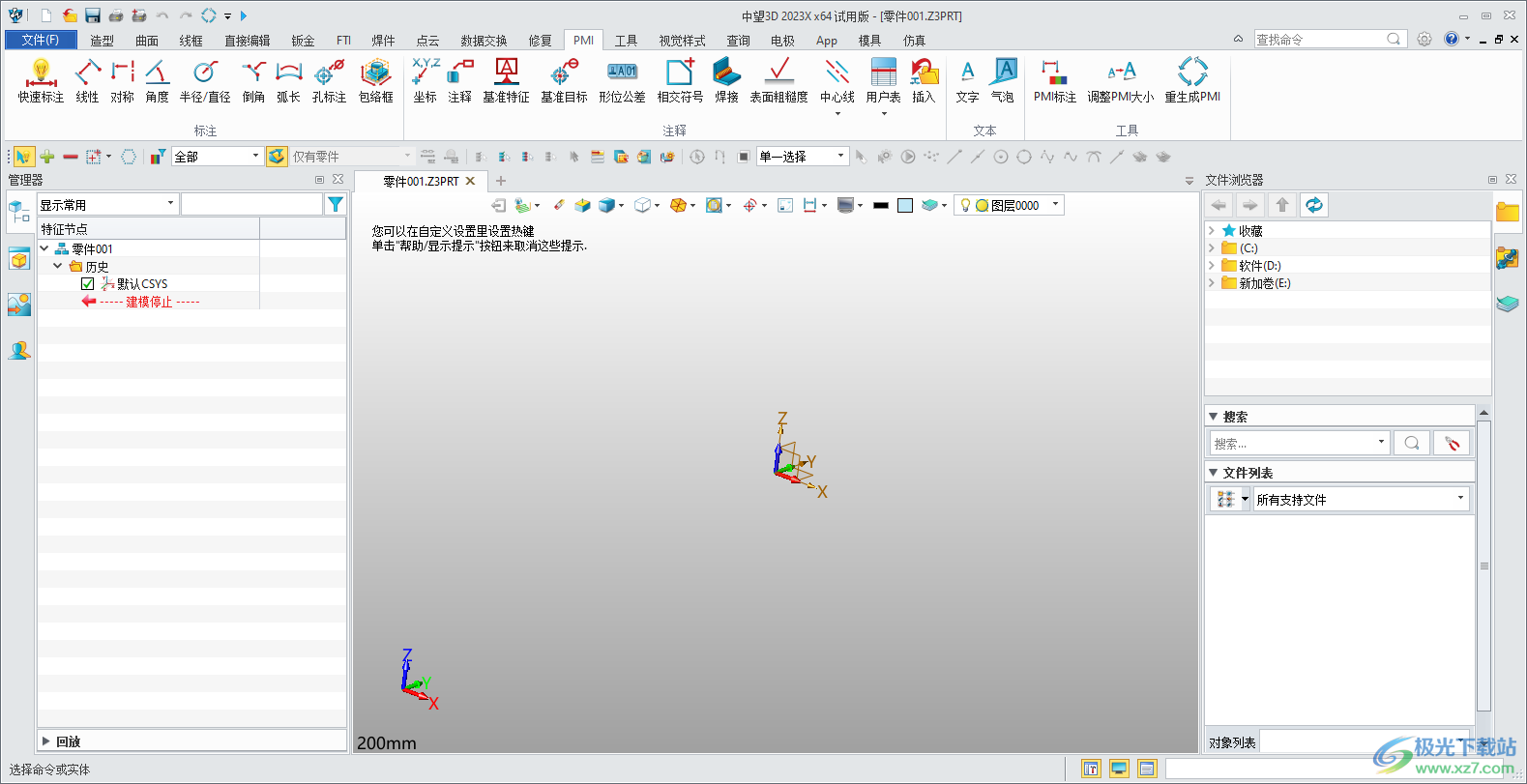Click the 半径/直径 dimension tool
Image resolution: width=1527 pixels, height=784 pixels.
pyautogui.click(x=205, y=80)
